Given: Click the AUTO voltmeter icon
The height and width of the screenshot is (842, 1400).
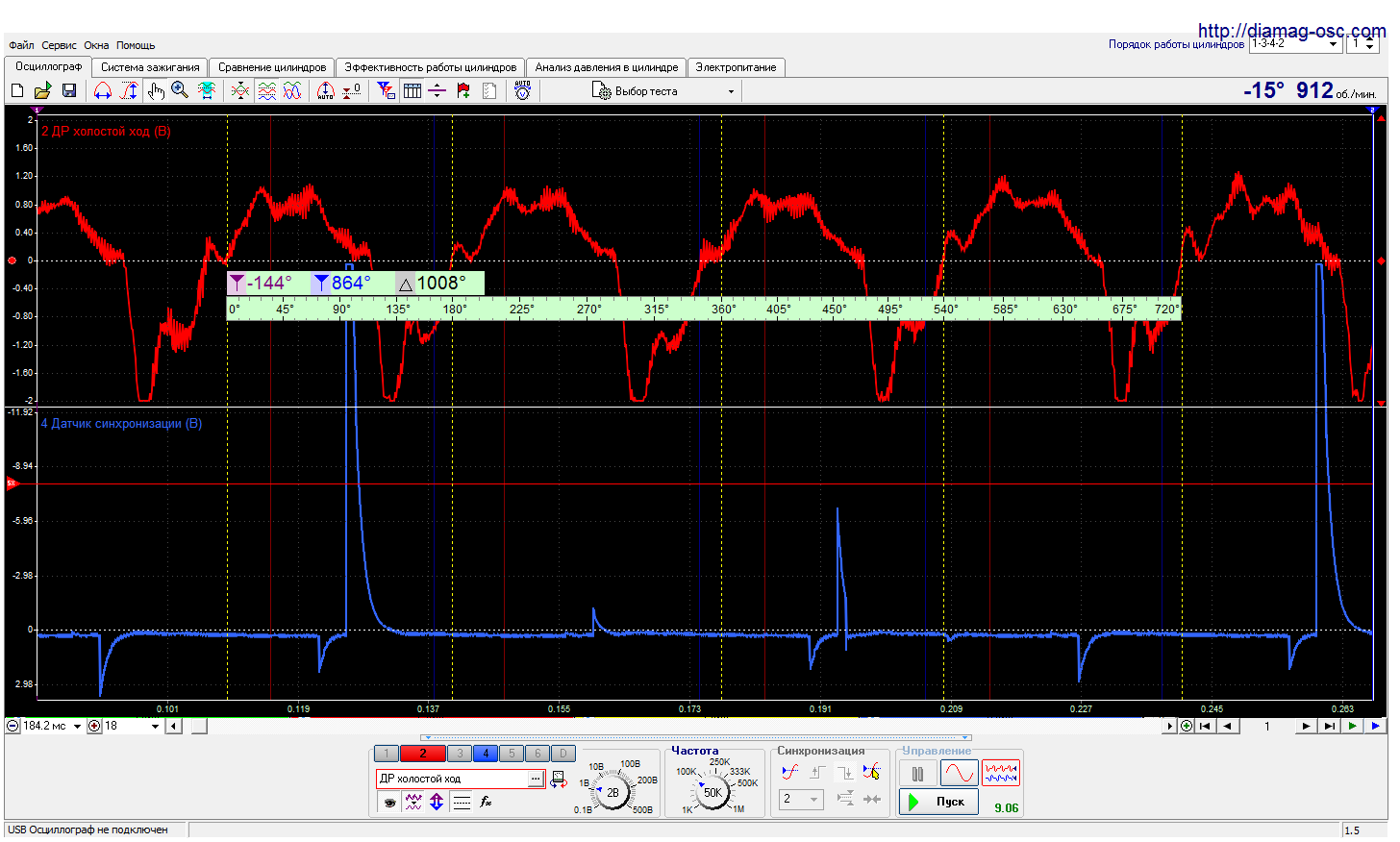Looking at the screenshot, I should click(x=522, y=90).
